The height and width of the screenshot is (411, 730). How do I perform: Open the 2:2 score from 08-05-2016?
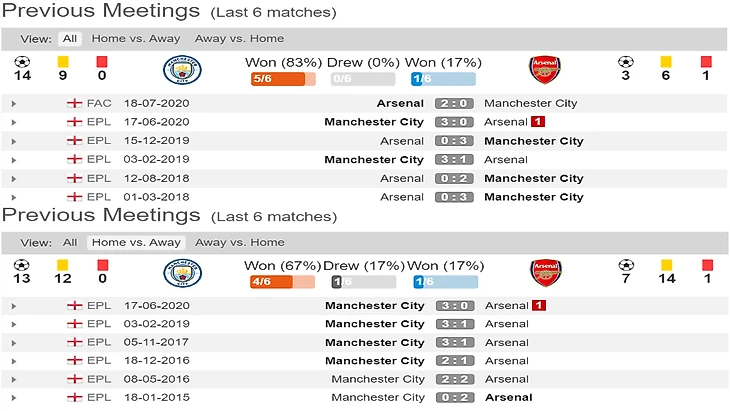click(454, 380)
